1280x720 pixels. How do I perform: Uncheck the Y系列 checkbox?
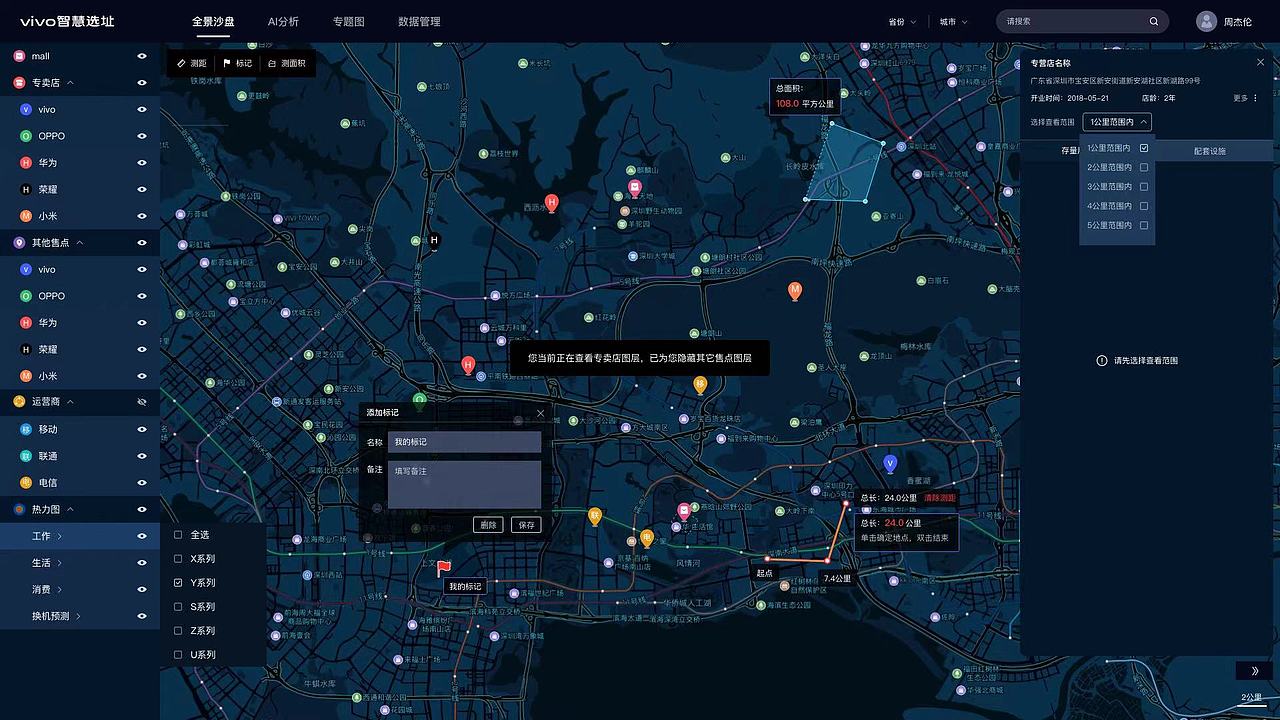[178, 582]
